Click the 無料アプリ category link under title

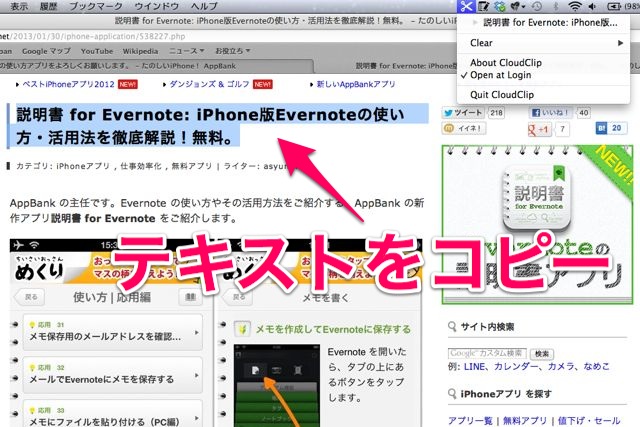point(191,166)
